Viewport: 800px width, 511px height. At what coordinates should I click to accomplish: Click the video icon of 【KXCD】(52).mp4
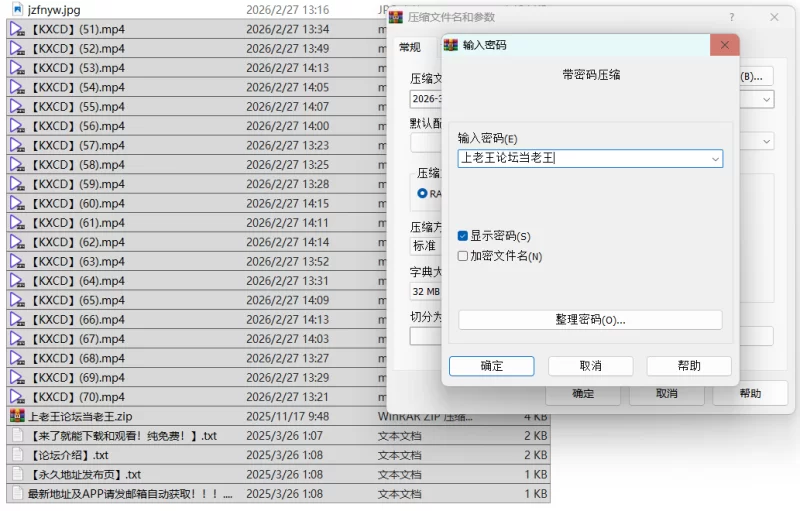[17, 49]
